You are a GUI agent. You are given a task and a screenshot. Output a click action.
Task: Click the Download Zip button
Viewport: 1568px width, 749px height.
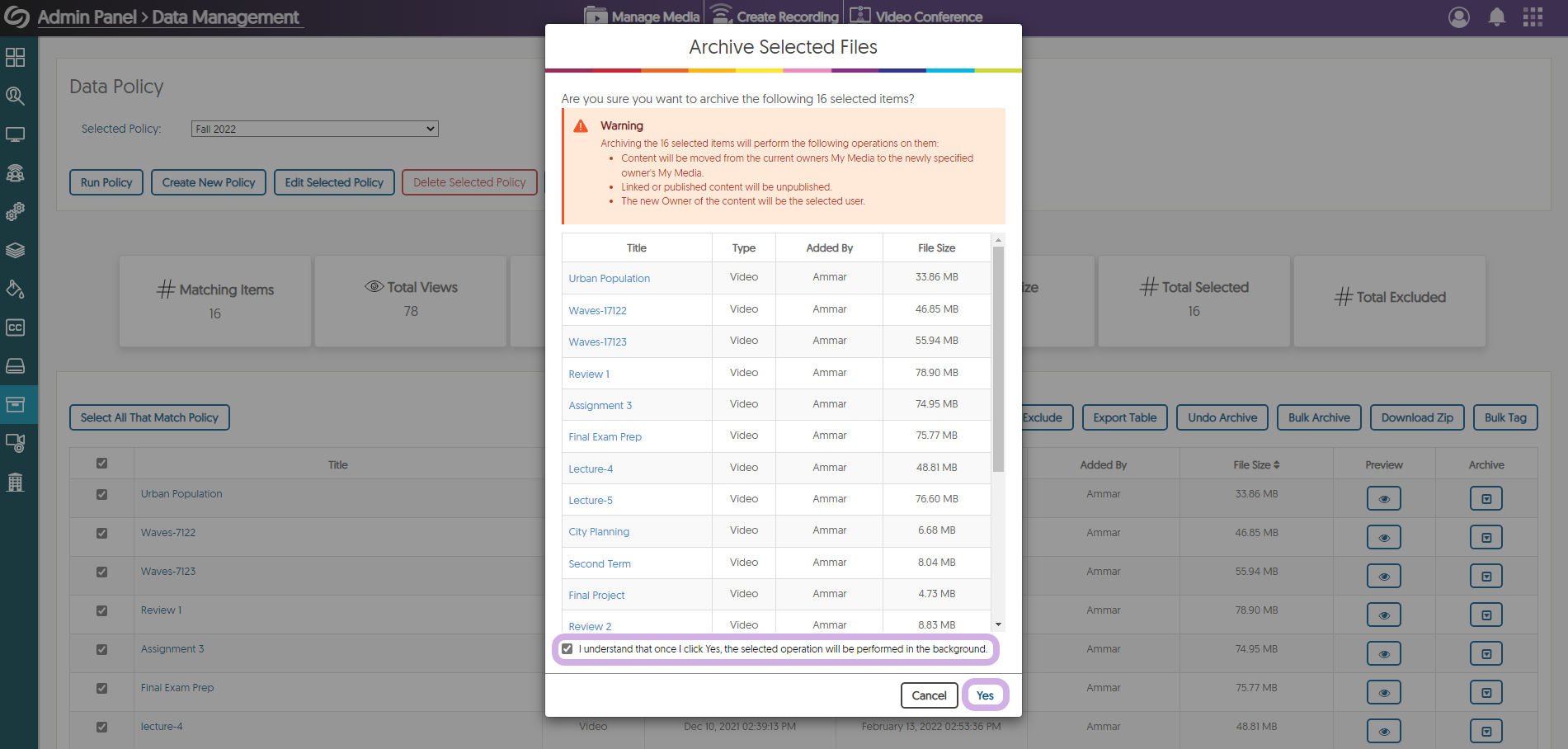(x=1416, y=417)
